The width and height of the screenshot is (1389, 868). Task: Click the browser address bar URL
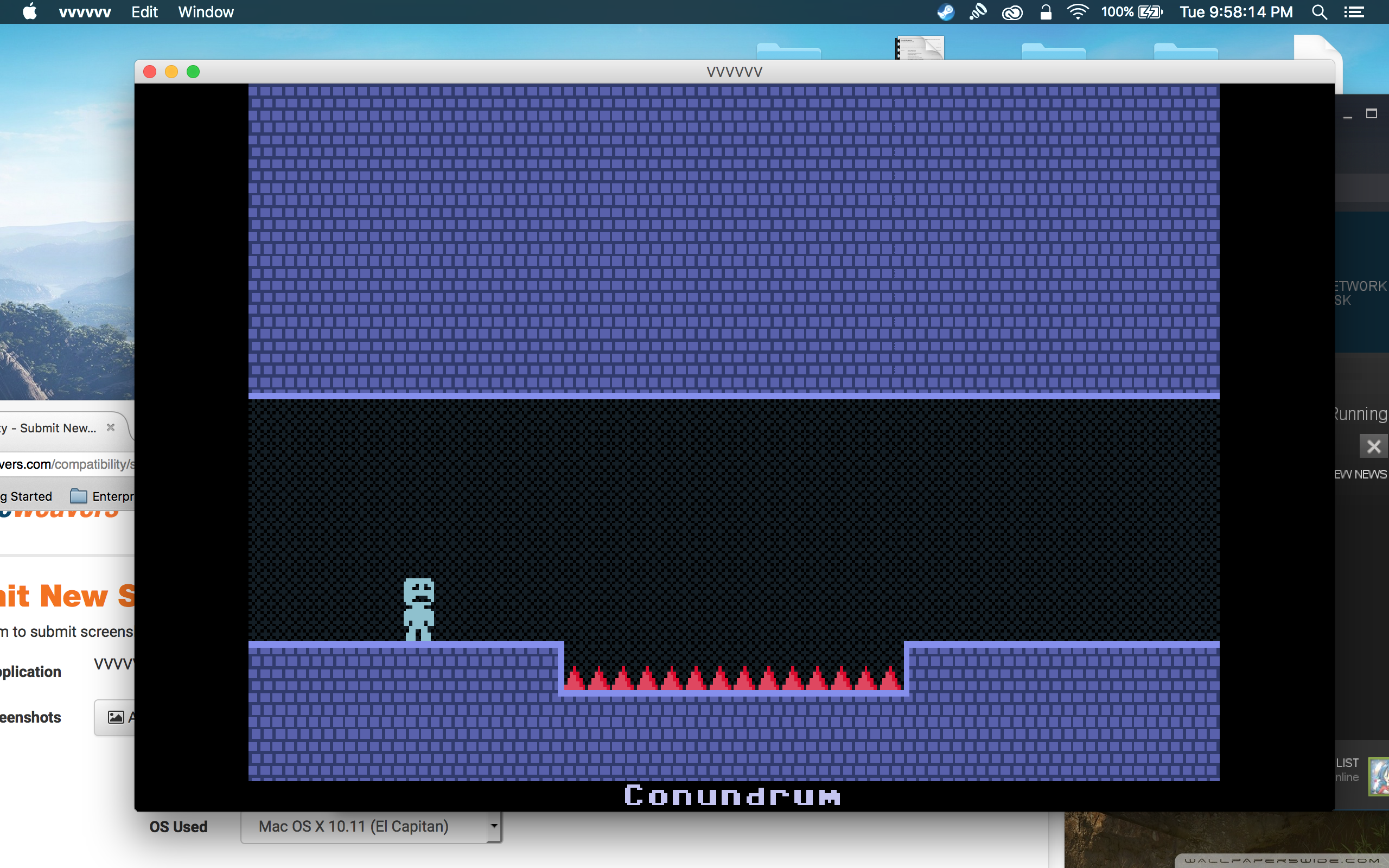(x=67, y=464)
